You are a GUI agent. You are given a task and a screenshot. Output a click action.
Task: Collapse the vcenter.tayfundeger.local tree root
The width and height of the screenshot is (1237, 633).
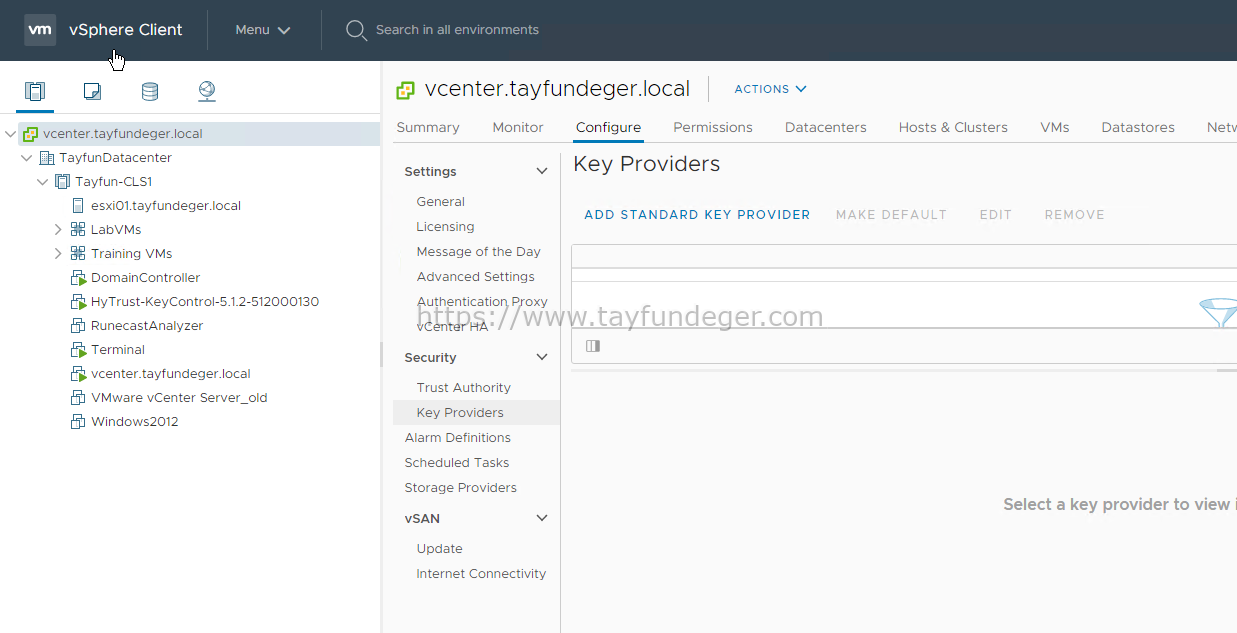point(10,134)
